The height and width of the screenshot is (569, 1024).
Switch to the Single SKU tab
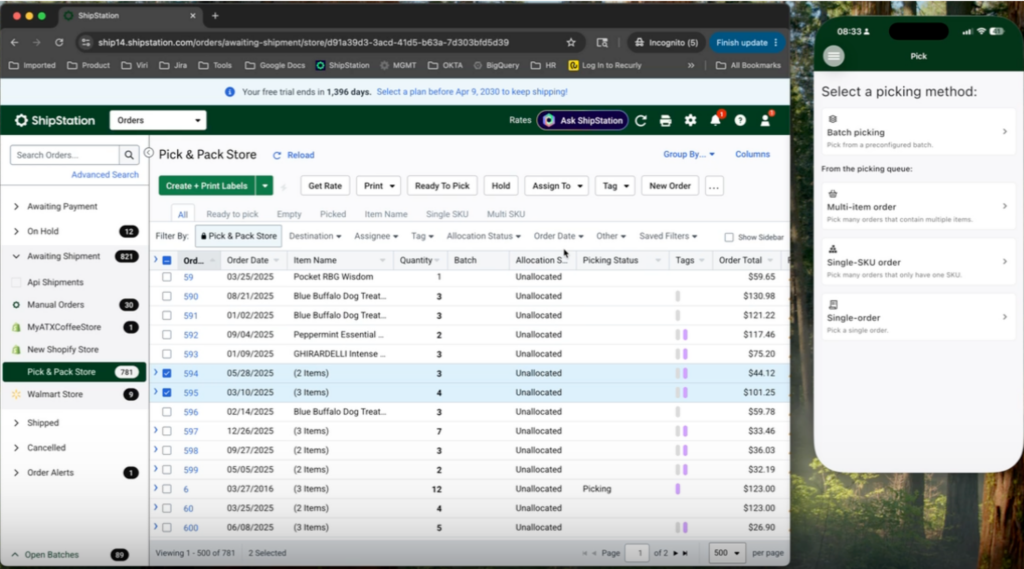tap(447, 214)
